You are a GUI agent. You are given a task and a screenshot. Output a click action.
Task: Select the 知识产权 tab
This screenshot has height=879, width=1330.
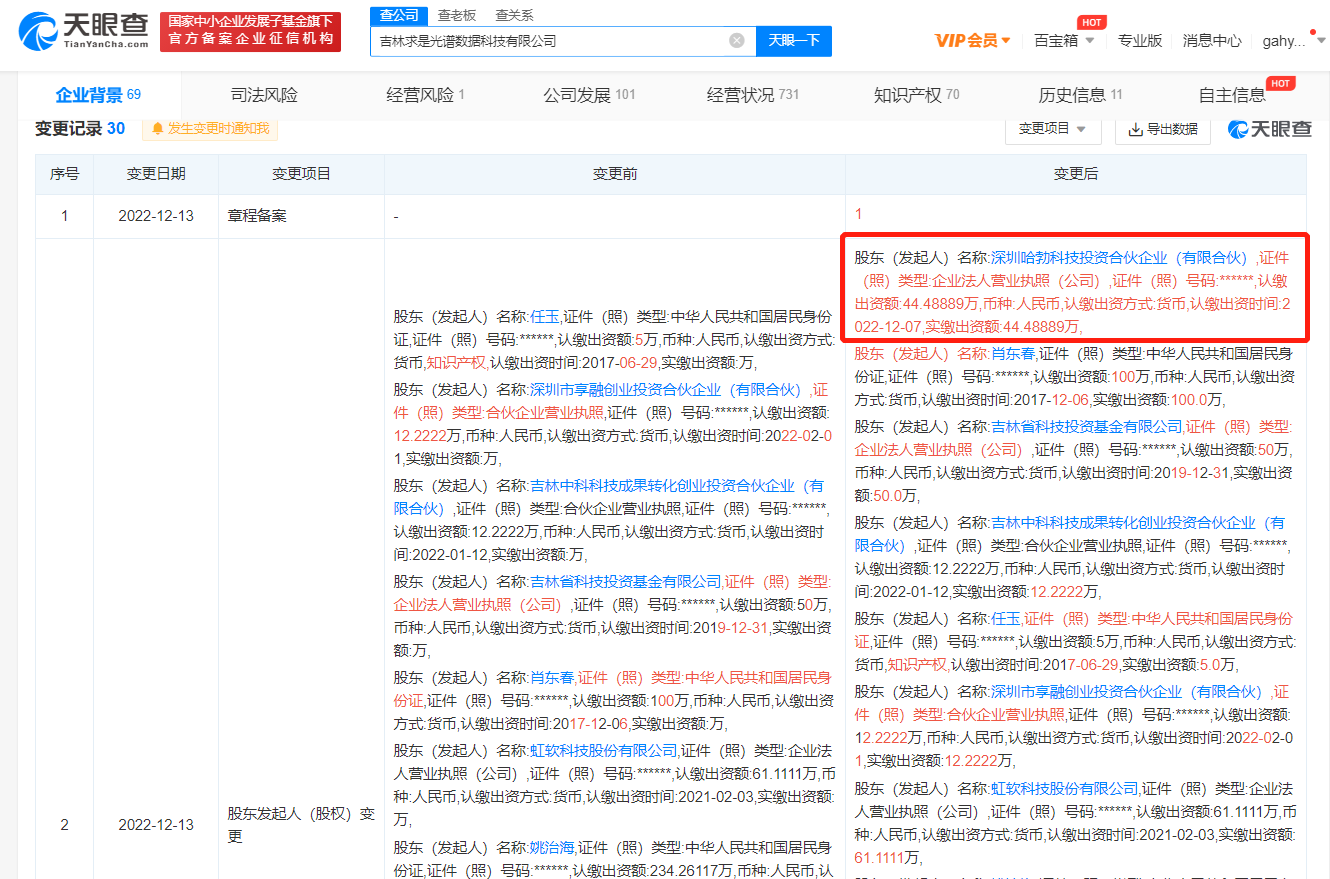(x=916, y=95)
